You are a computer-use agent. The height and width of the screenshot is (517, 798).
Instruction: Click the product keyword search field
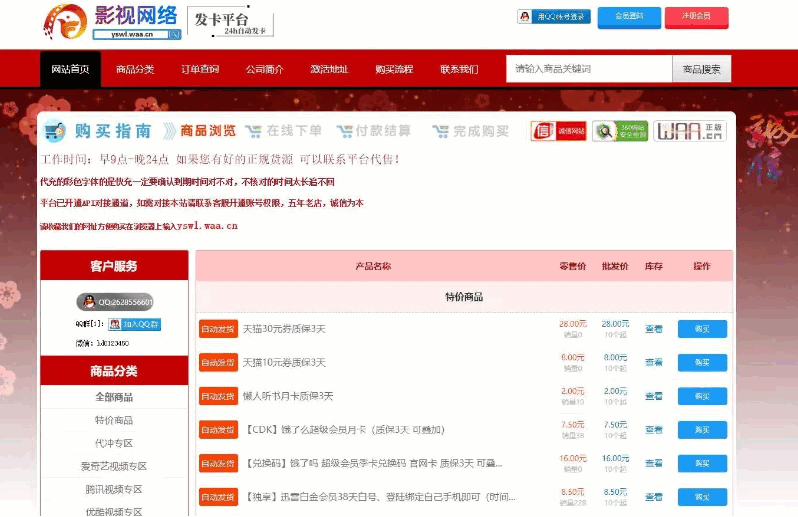[589, 69]
